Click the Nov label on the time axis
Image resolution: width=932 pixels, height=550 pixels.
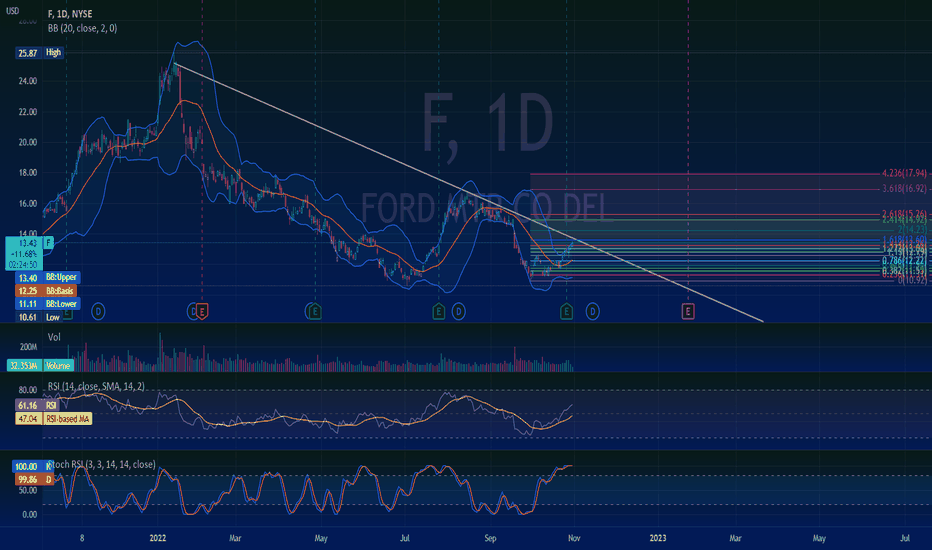(x=574, y=538)
